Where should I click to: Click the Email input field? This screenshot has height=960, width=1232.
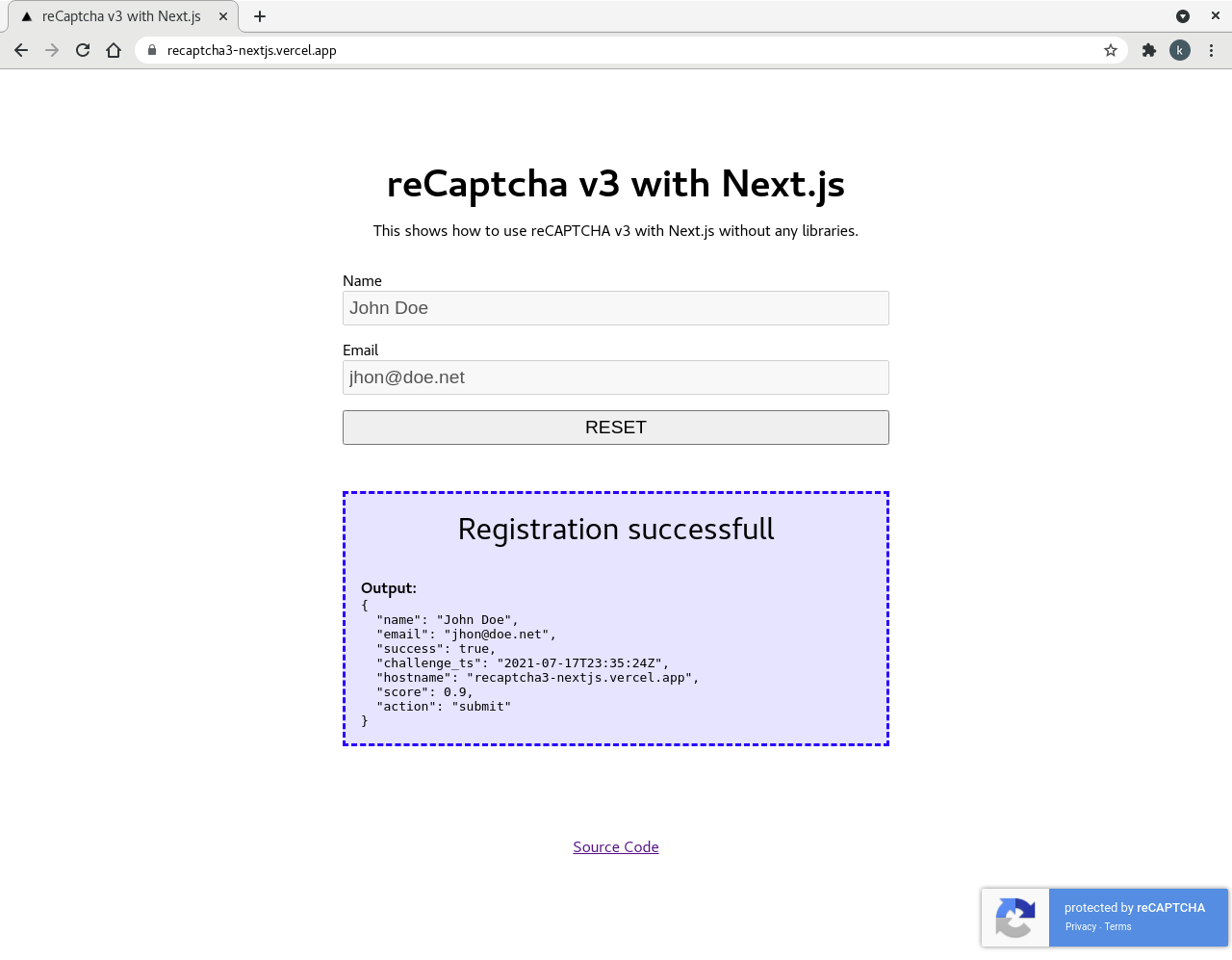(x=616, y=377)
